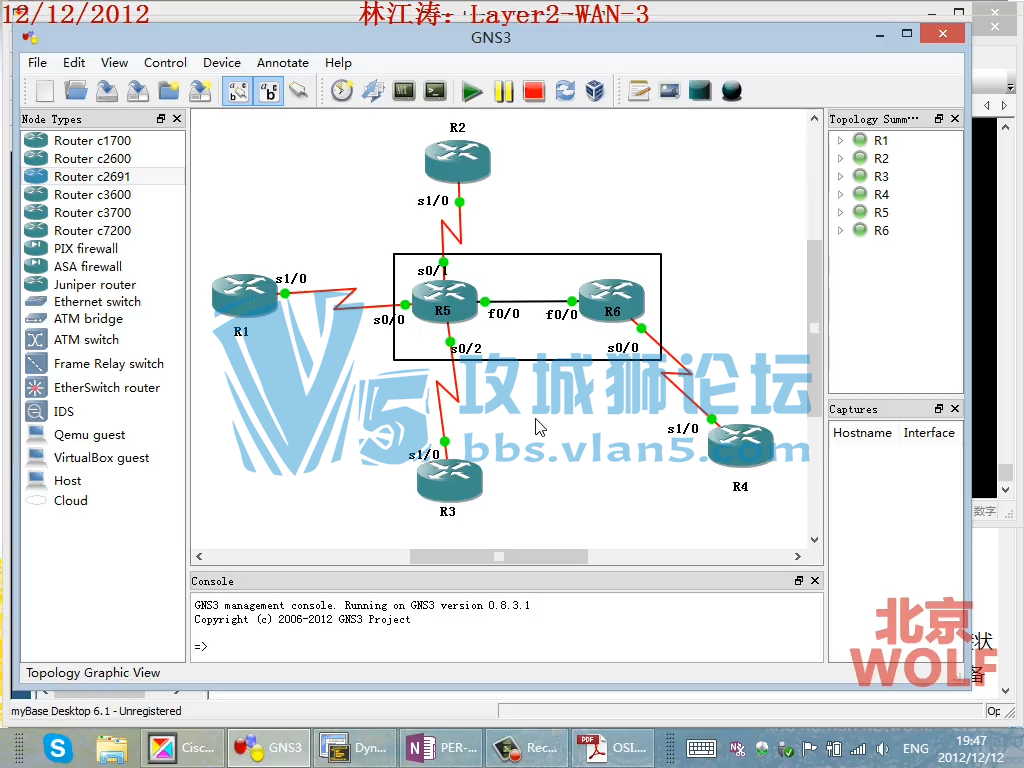Viewport: 1024px width, 768px height.
Task: Open the Control menu
Action: pyautogui.click(x=165, y=62)
